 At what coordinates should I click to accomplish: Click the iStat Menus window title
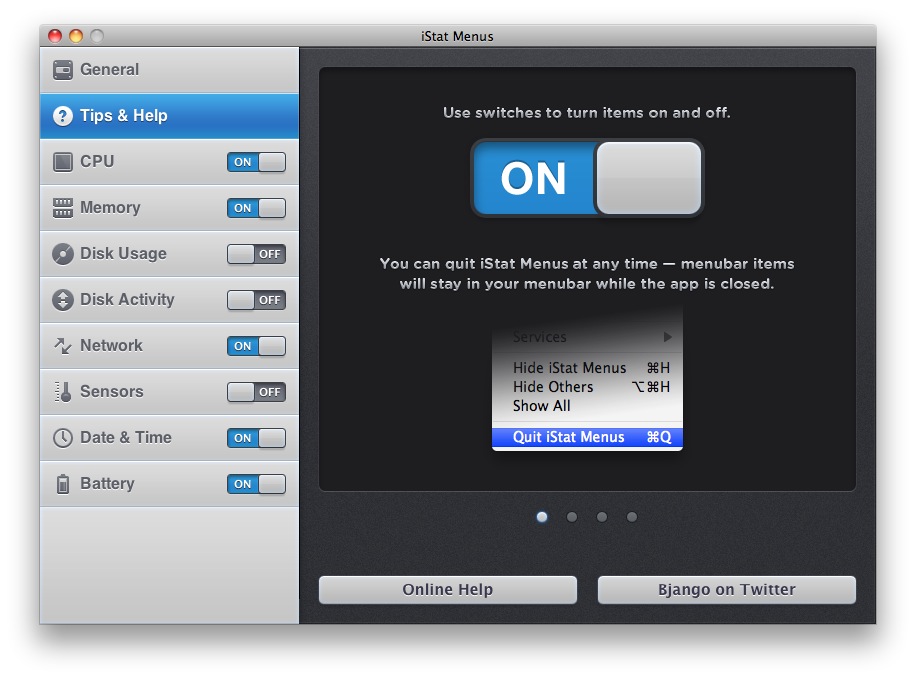pyautogui.click(x=457, y=36)
